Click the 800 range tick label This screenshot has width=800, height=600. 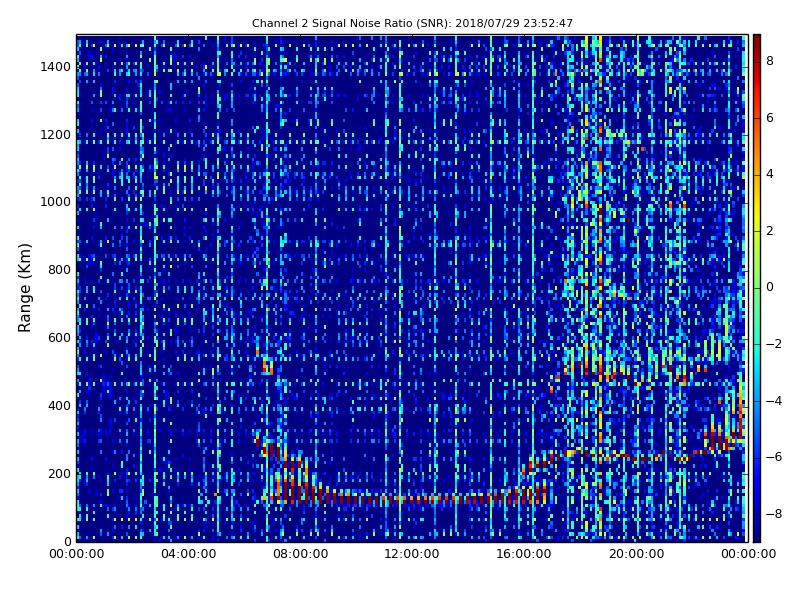(59, 270)
